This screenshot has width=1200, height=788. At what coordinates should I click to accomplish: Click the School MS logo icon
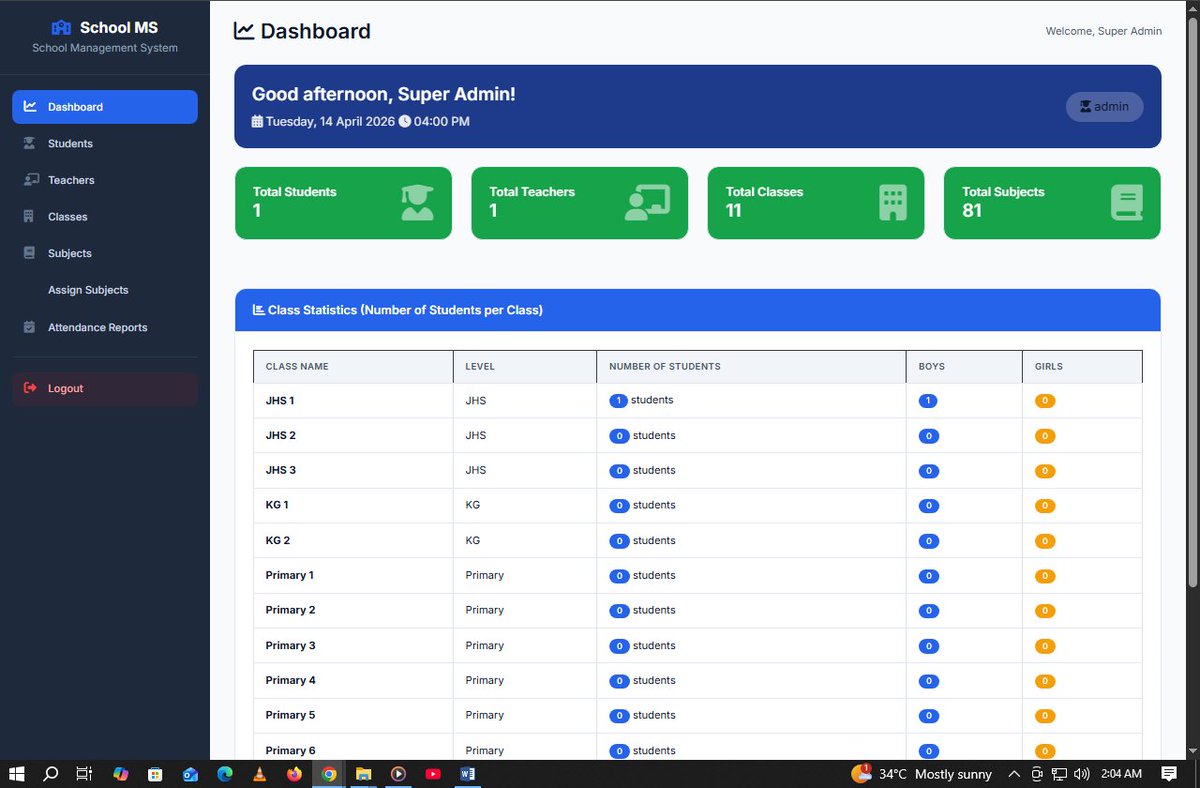point(62,28)
